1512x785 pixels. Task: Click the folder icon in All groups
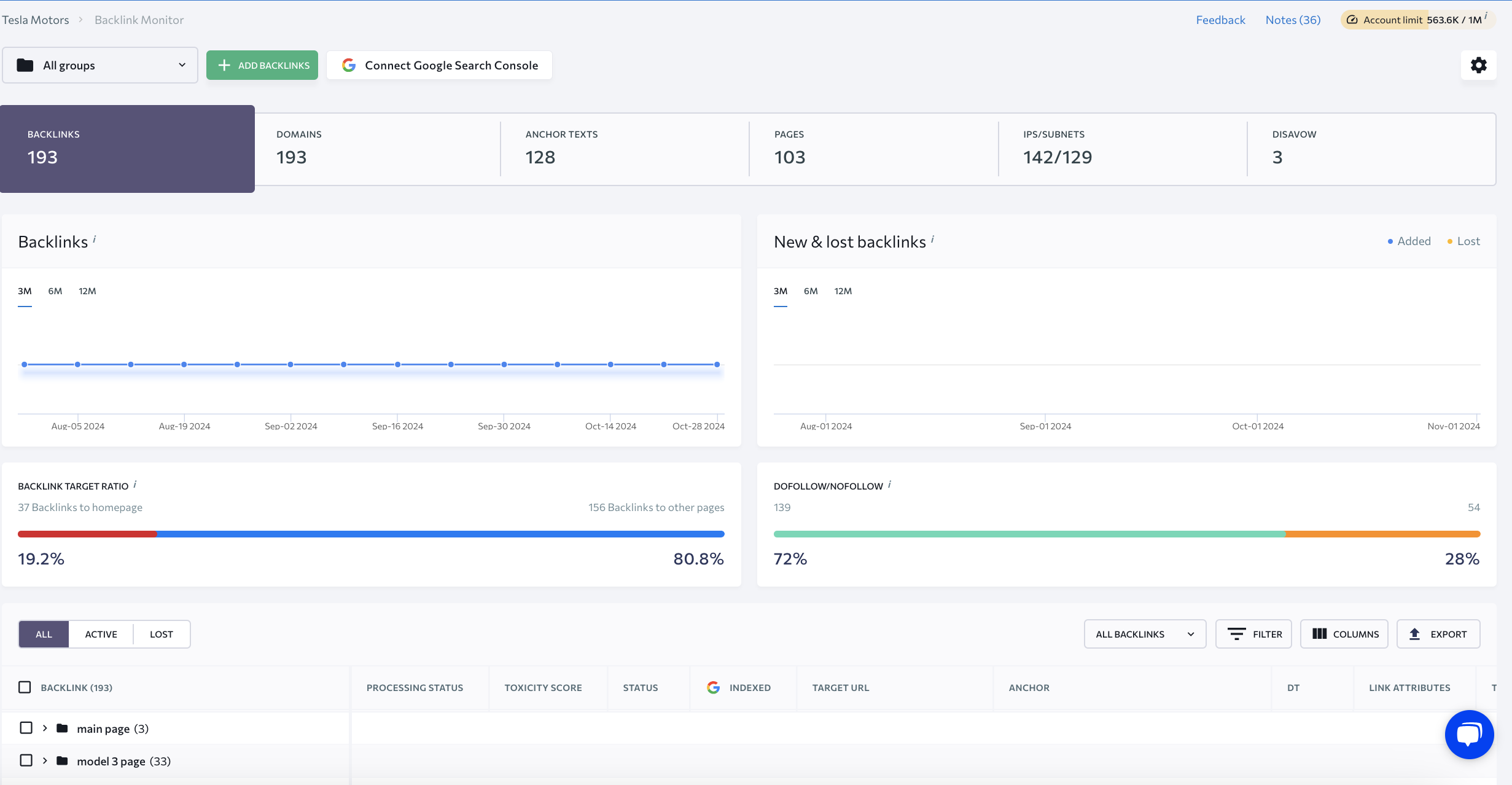pyautogui.click(x=25, y=65)
